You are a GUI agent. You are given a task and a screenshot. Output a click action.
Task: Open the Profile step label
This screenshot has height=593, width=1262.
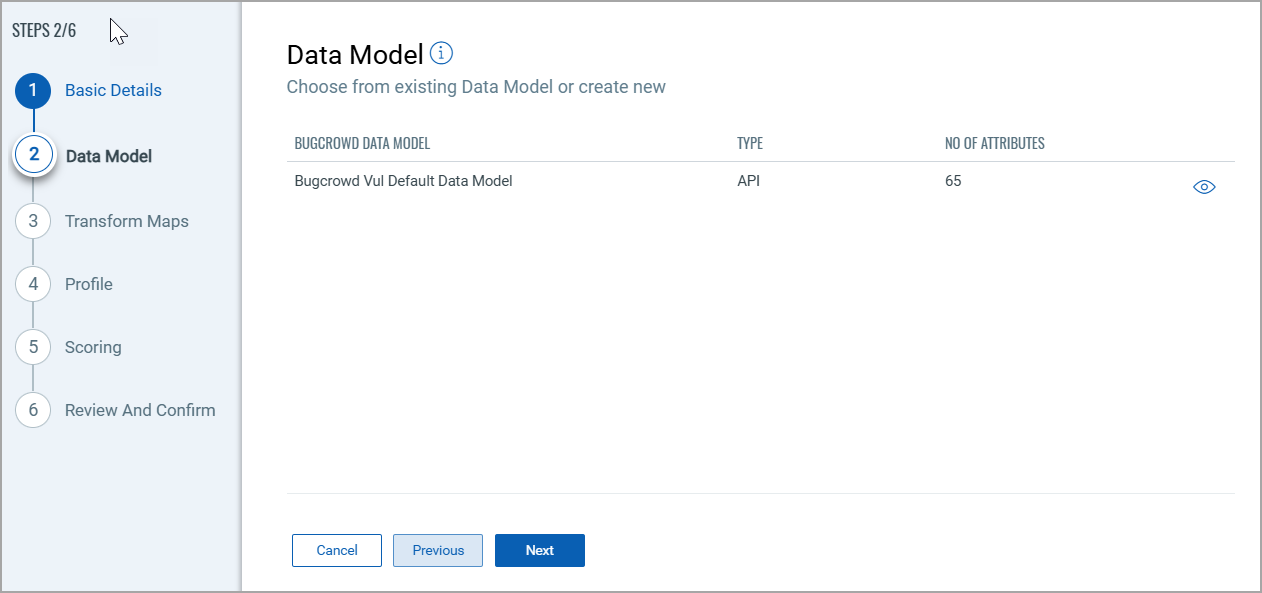(89, 284)
